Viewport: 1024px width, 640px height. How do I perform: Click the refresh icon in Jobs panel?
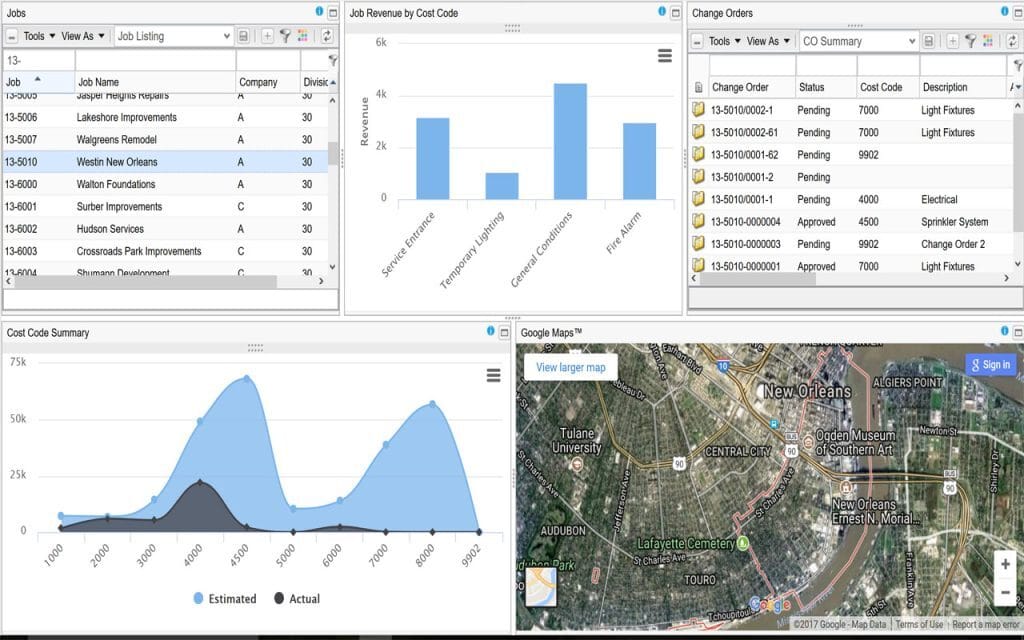pos(327,36)
